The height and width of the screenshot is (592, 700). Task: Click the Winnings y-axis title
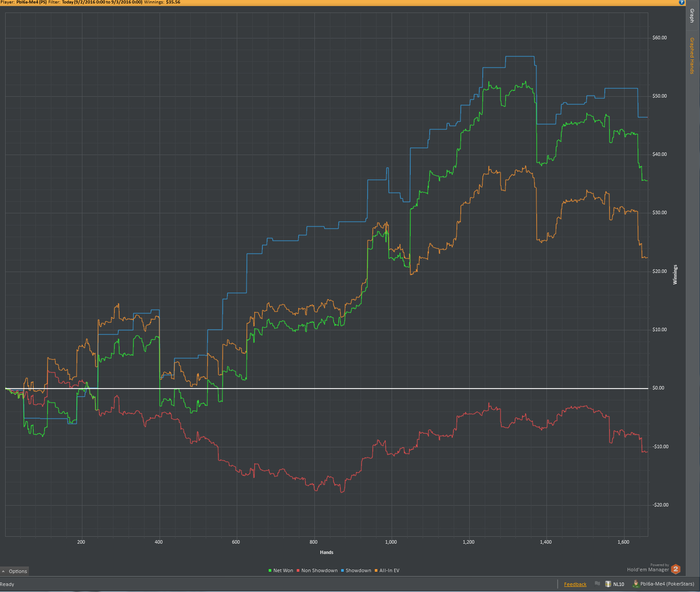[x=675, y=275]
